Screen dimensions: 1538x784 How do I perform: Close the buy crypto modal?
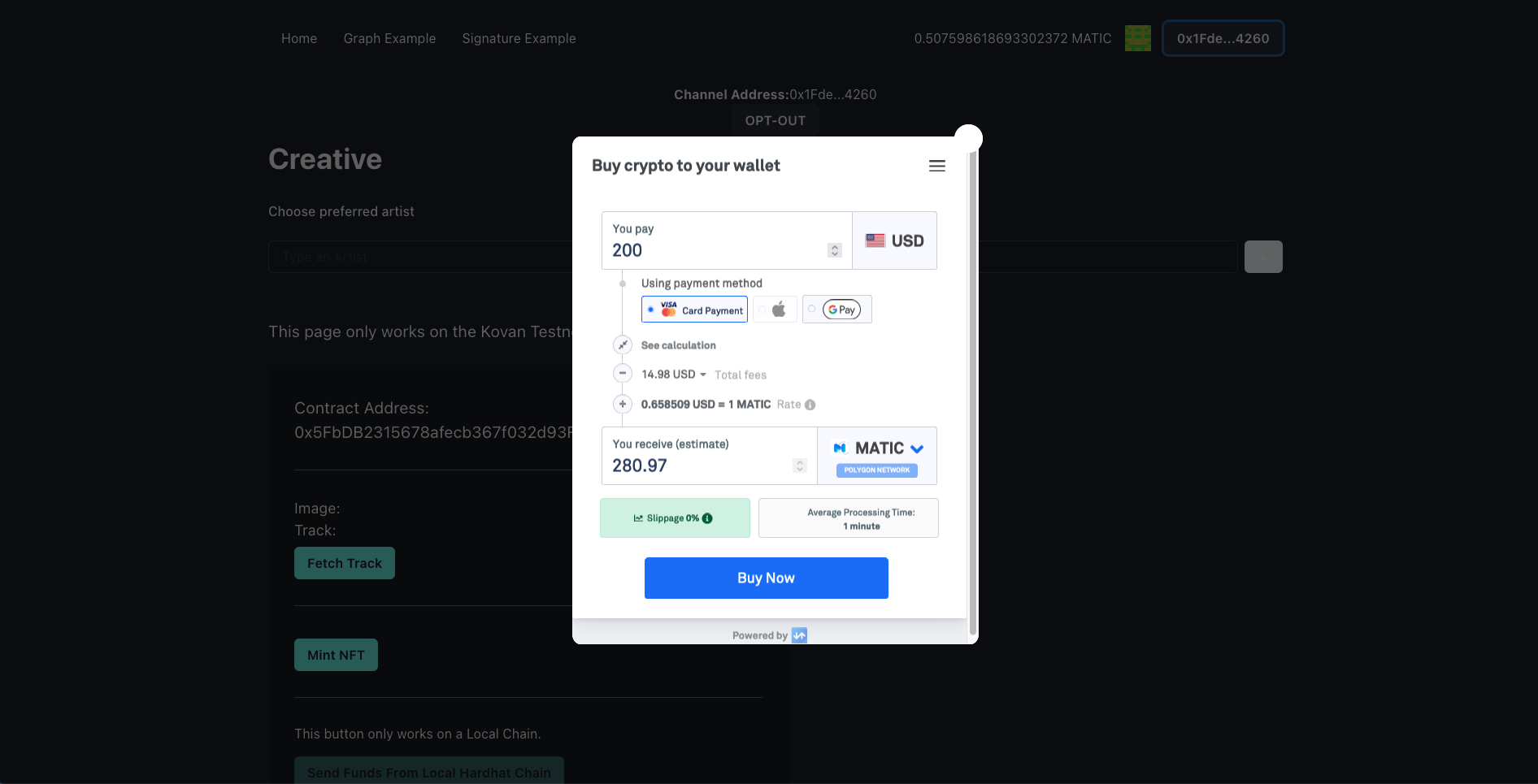coord(968,138)
